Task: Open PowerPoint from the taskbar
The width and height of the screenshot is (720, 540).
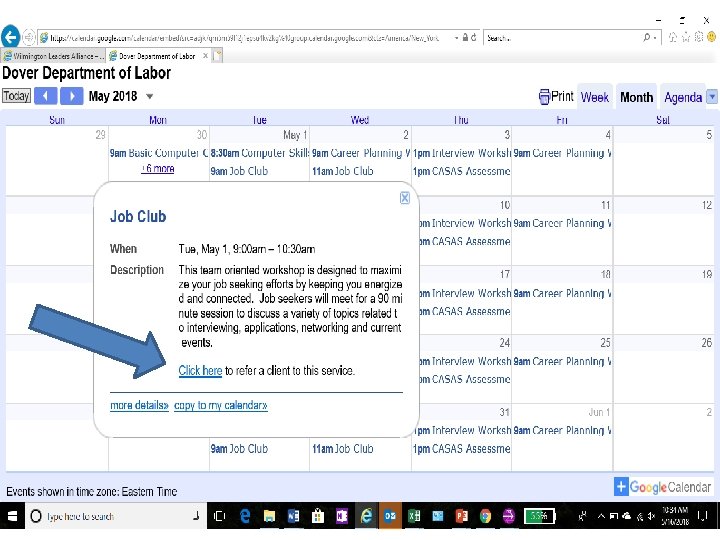Action: click(461, 516)
